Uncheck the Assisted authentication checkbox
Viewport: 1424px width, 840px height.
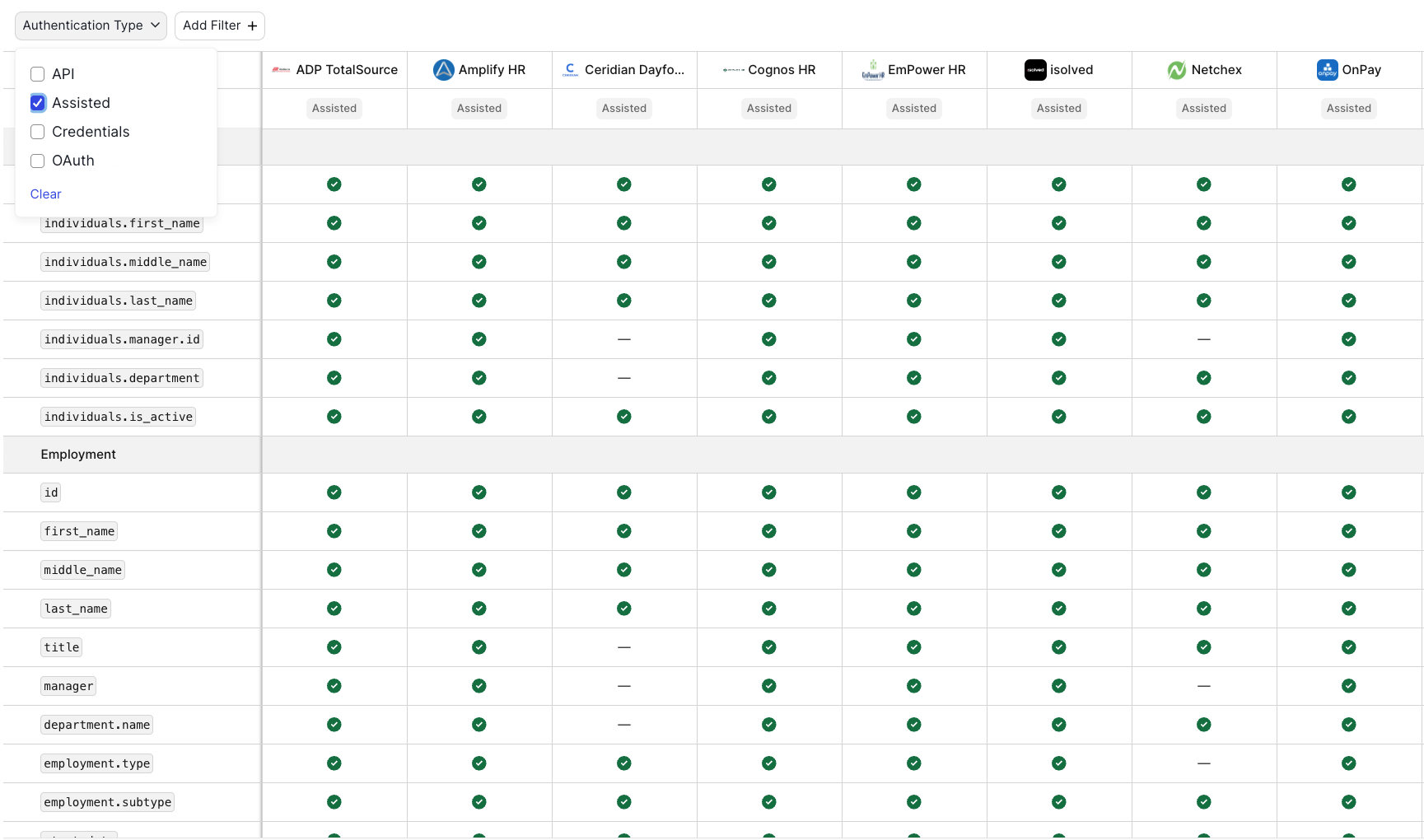[x=38, y=103]
